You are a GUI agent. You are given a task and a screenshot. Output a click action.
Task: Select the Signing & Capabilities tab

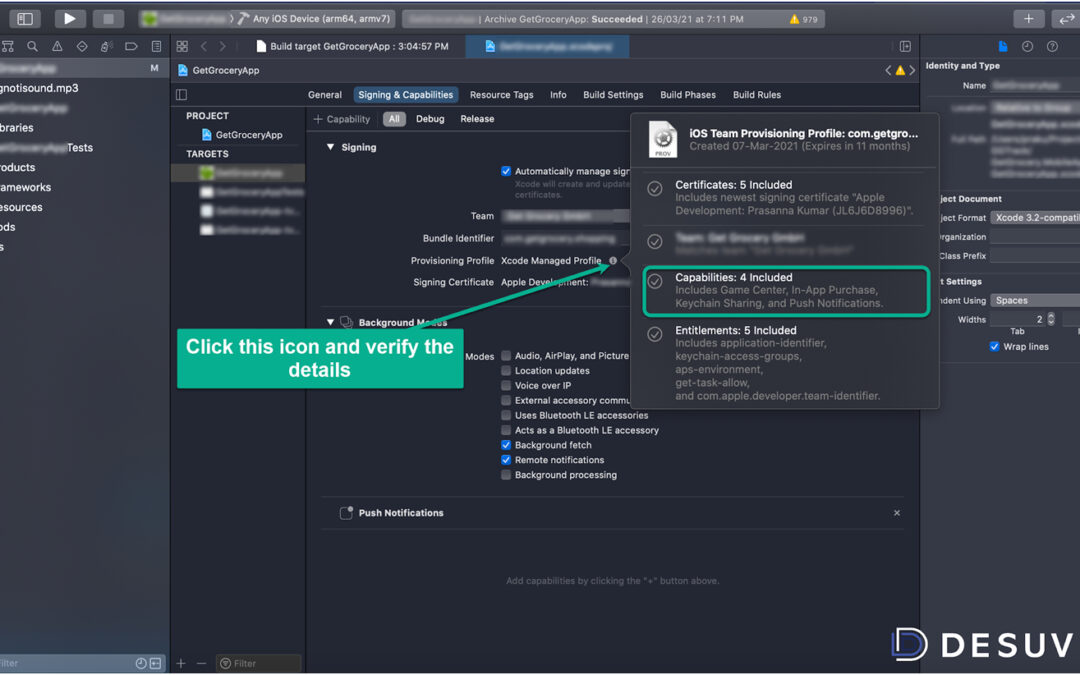point(406,95)
